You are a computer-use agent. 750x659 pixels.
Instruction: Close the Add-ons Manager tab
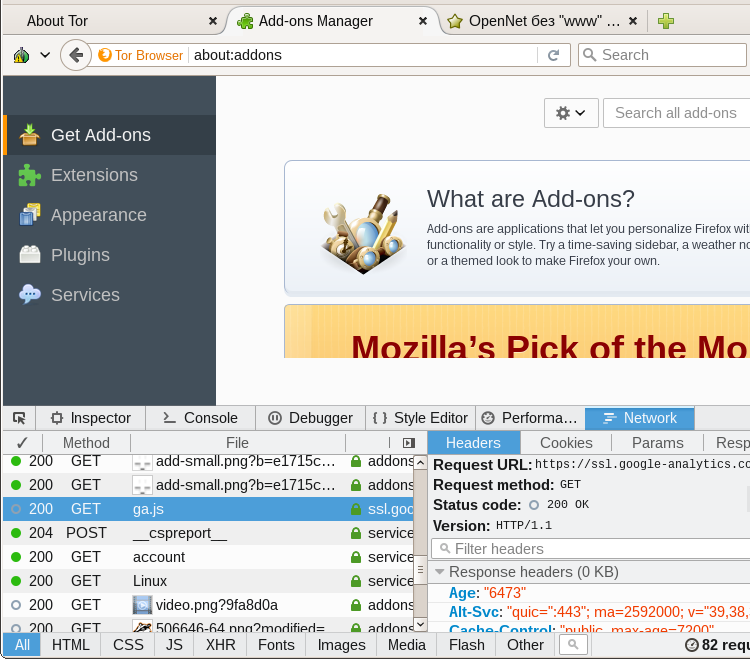pos(423,21)
